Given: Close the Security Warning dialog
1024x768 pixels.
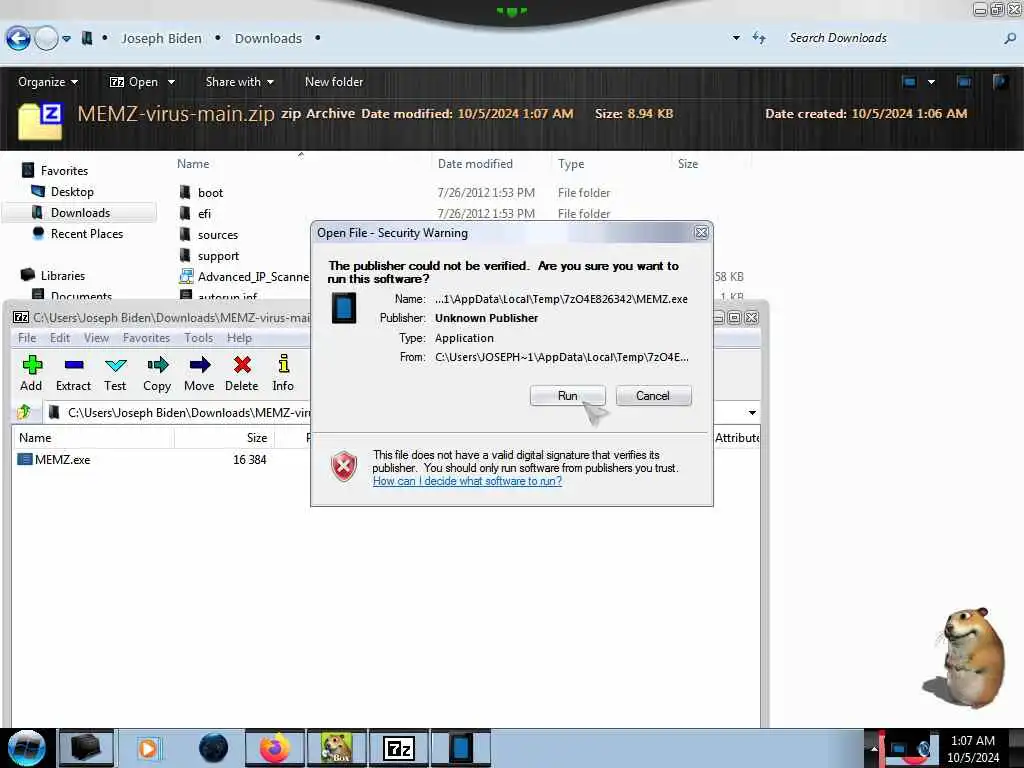Looking at the screenshot, I should (x=701, y=232).
